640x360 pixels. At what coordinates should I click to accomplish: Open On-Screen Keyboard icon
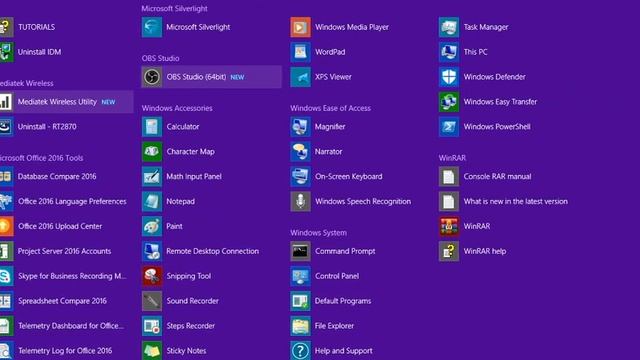(300, 176)
